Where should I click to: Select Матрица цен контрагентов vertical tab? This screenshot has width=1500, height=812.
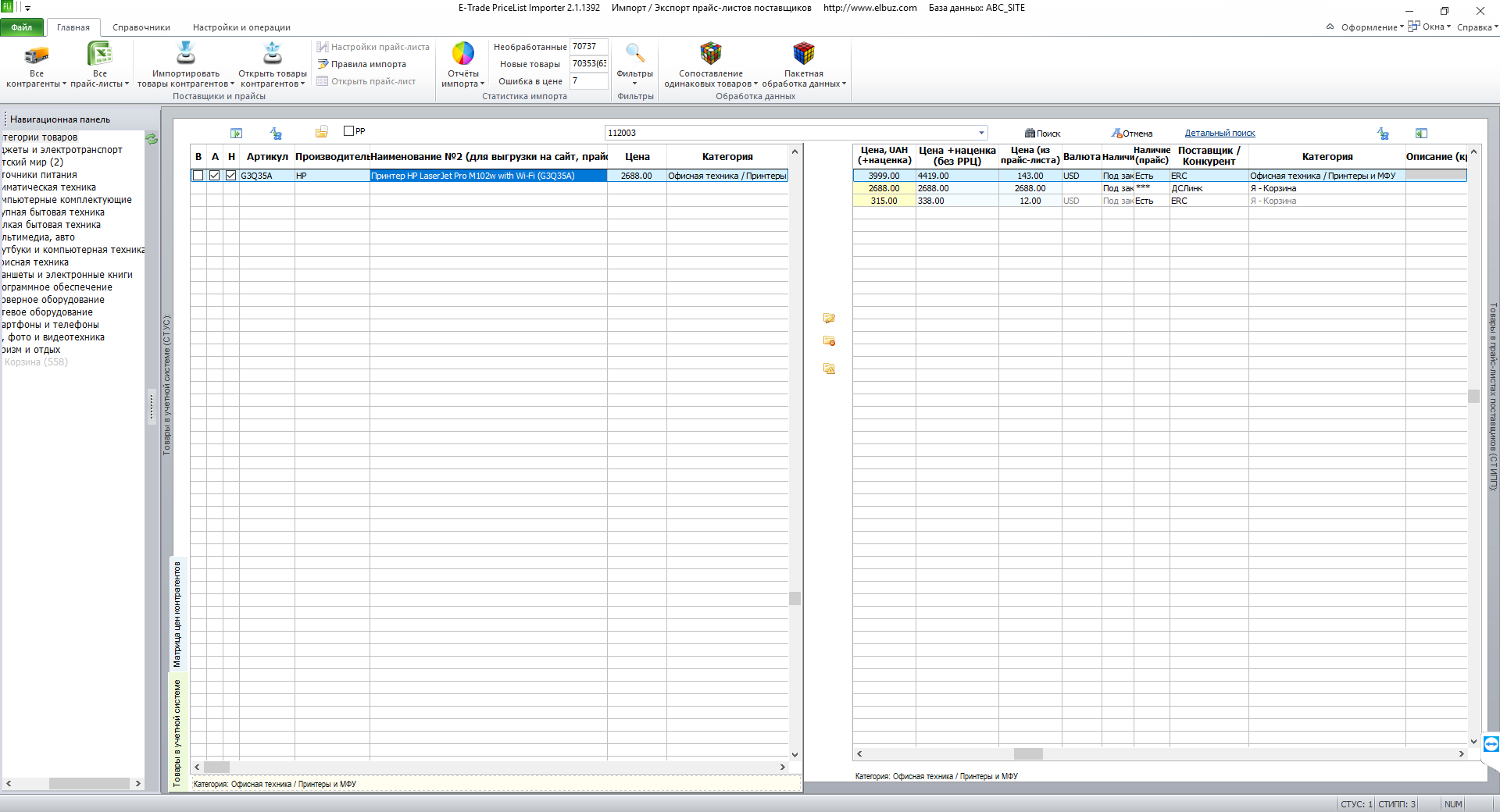[177, 614]
